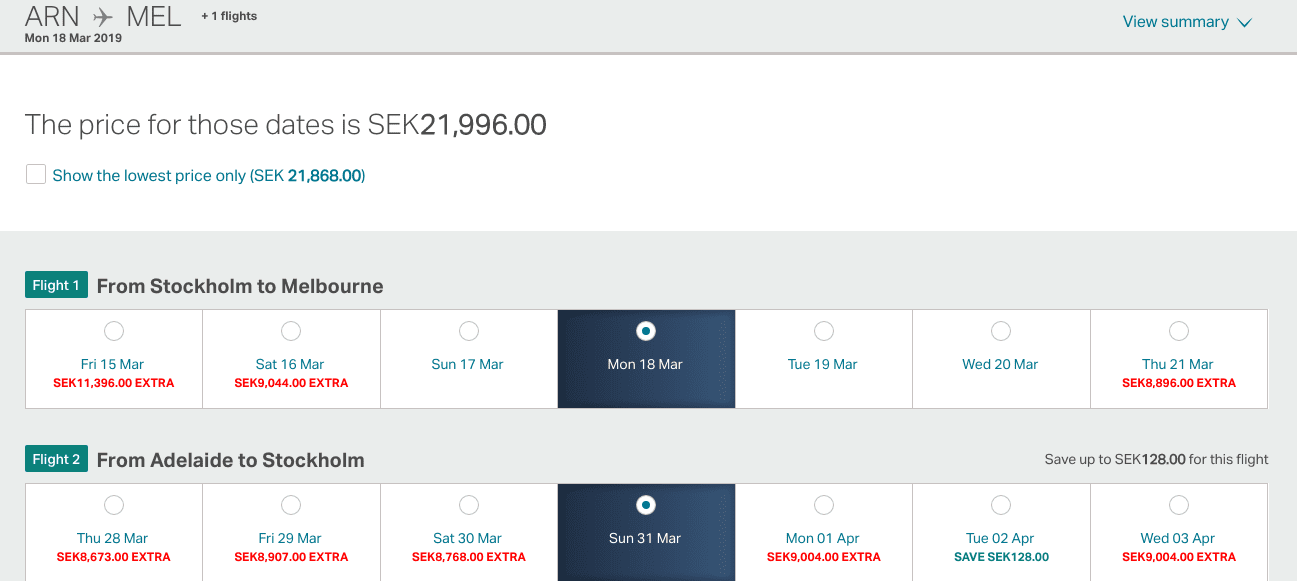Pick Mon 01 Apr return date

point(824,505)
